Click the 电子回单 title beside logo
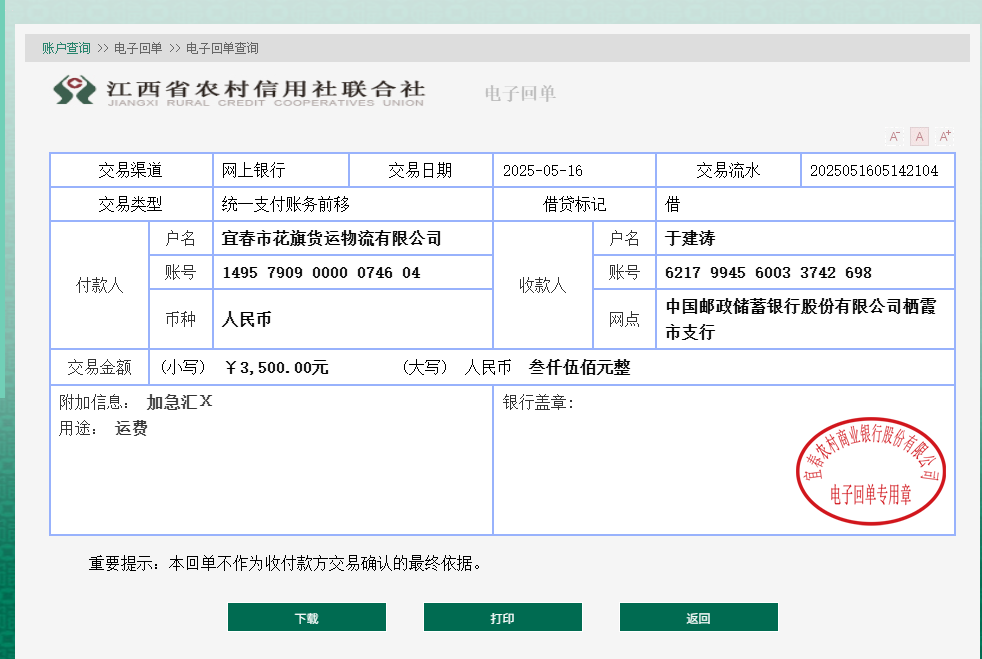Image resolution: width=982 pixels, height=659 pixels. point(520,93)
